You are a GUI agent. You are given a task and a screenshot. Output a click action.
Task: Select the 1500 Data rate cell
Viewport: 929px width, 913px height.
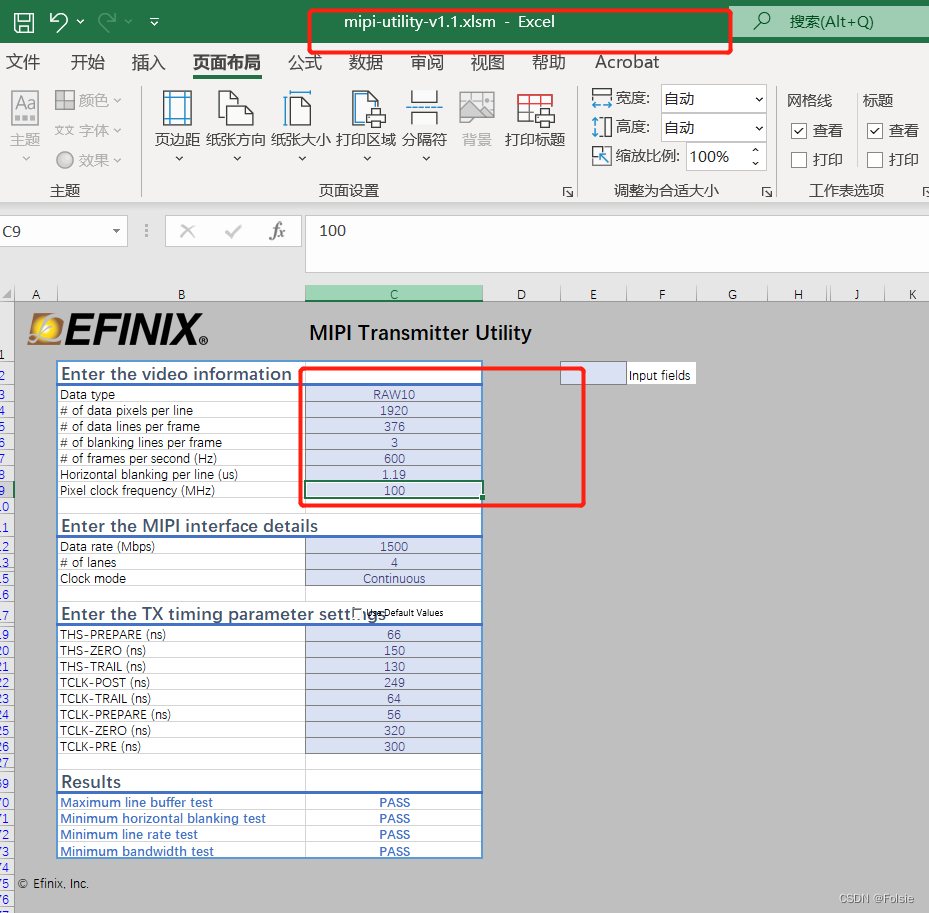point(394,546)
